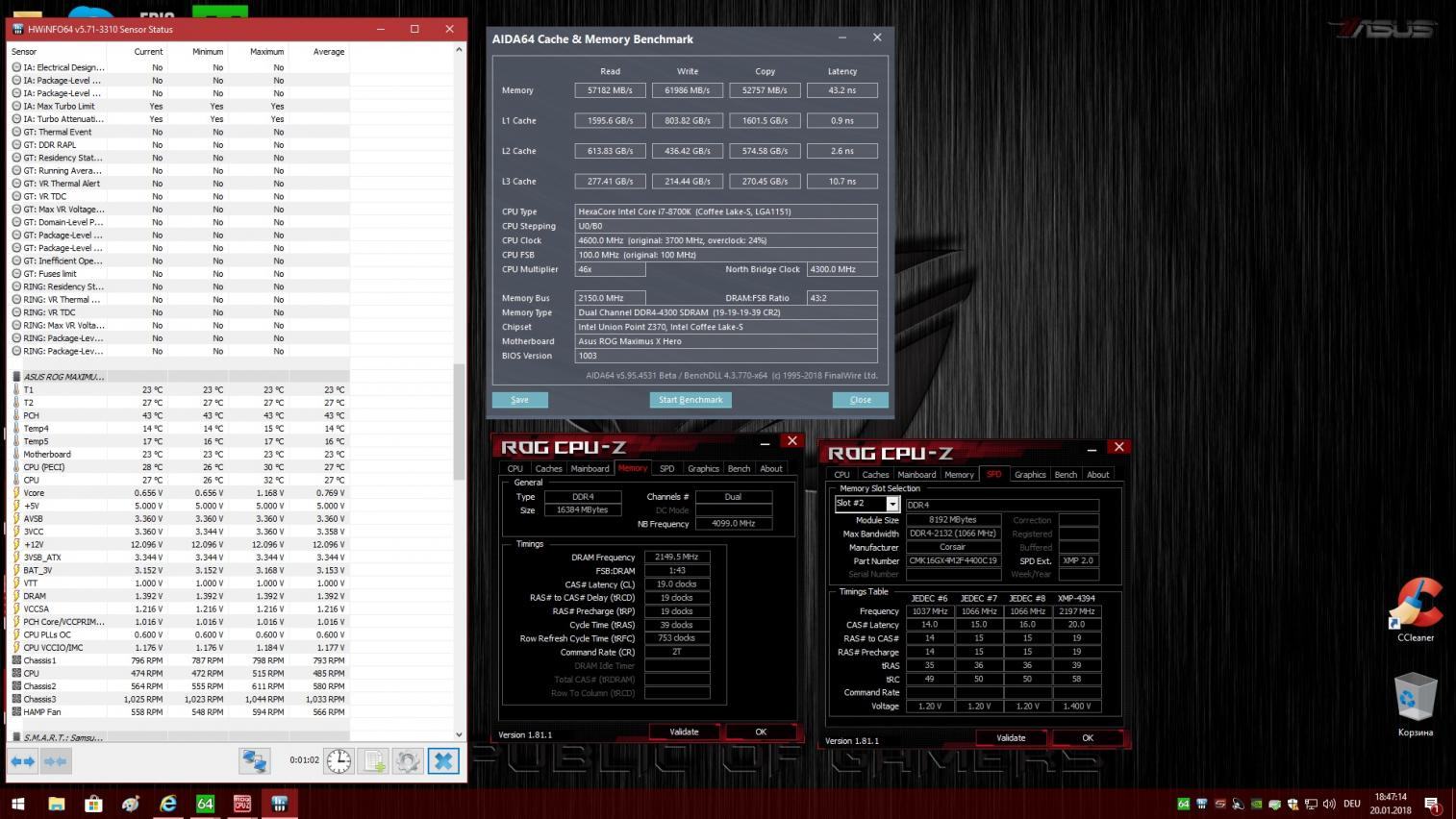Click the NVIDIA tray icon
The width and height of the screenshot is (1456, 819).
click(1257, 804)
